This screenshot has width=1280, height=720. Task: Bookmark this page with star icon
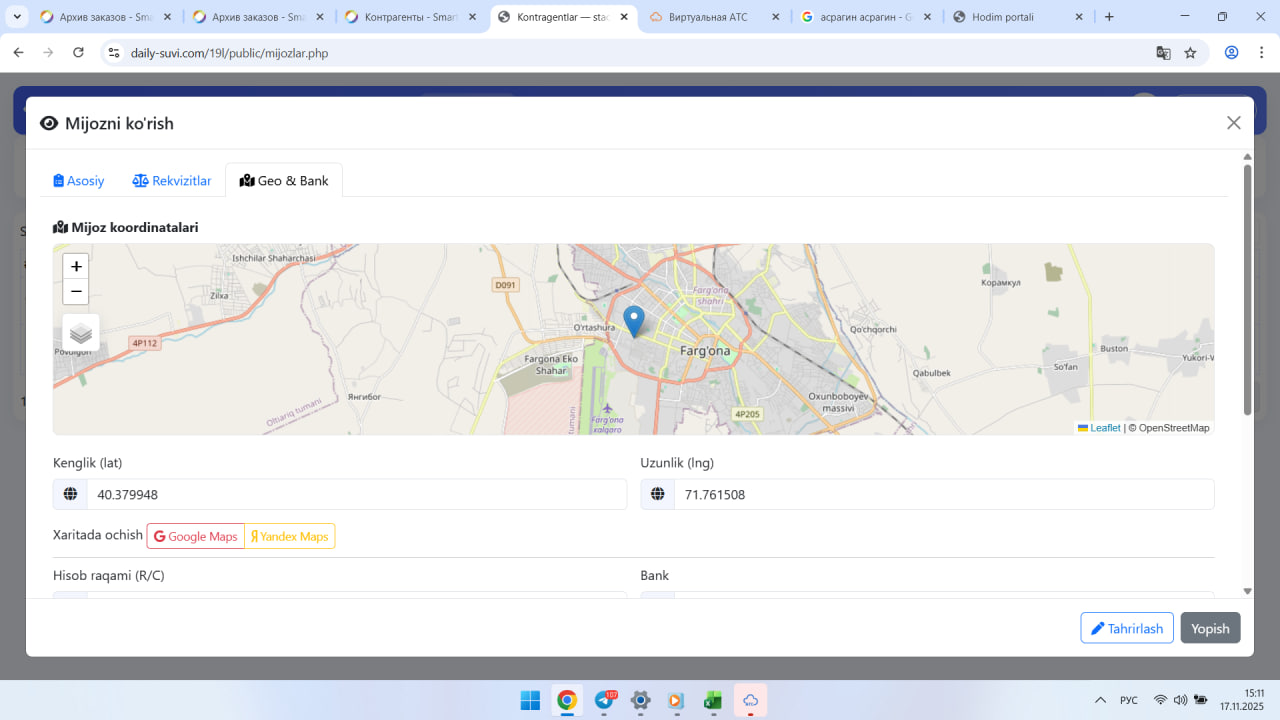click(1190, 53)
